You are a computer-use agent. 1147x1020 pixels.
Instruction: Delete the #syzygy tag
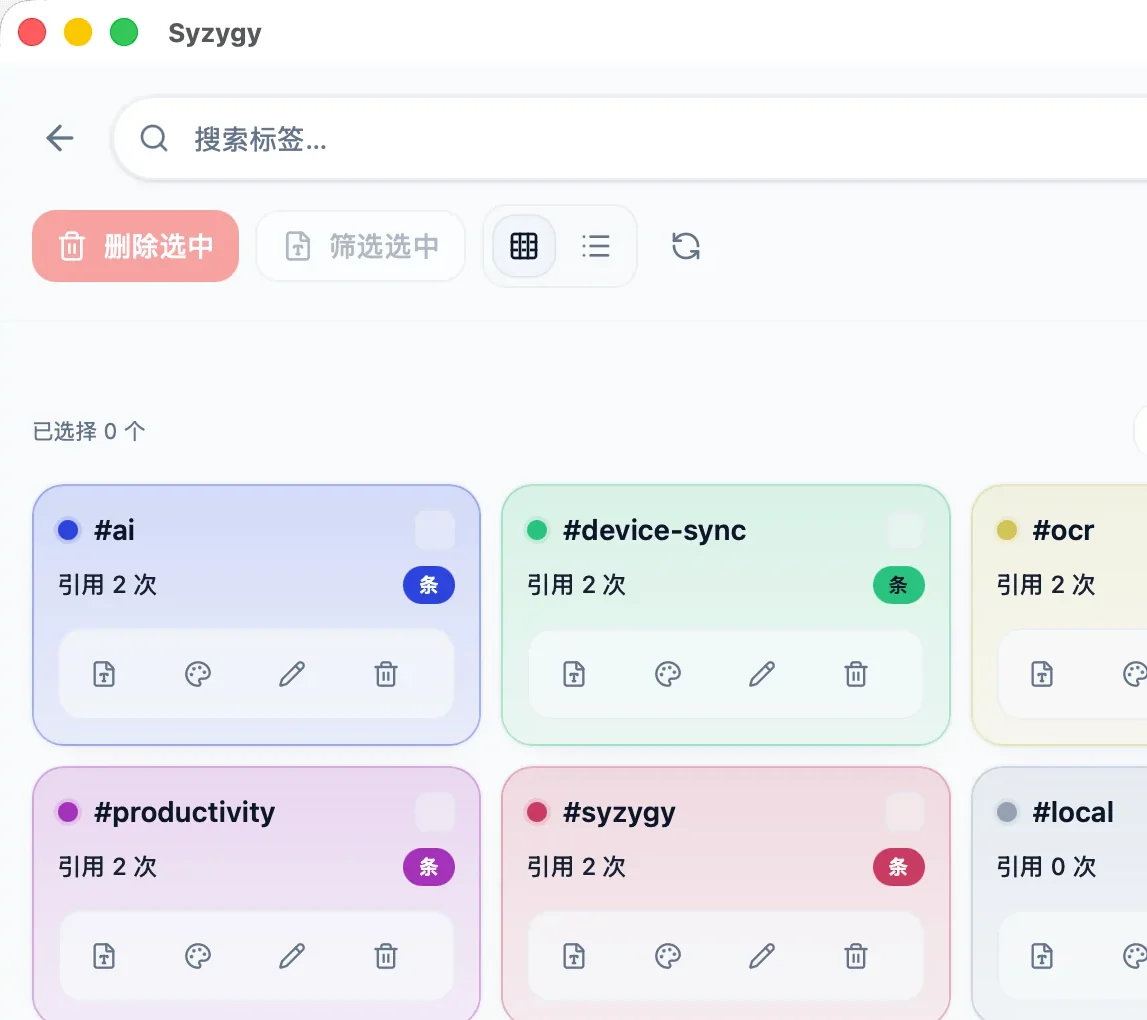855,956
